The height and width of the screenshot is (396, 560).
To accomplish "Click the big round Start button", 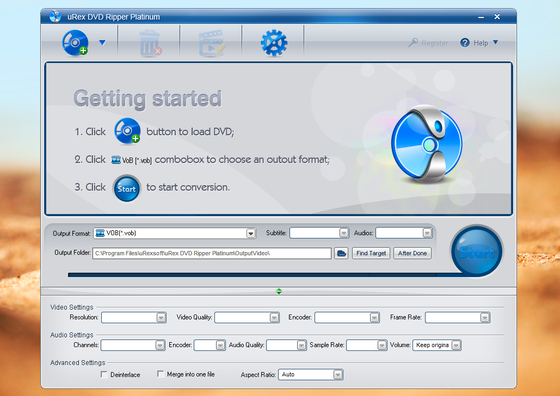I will 476,251.
